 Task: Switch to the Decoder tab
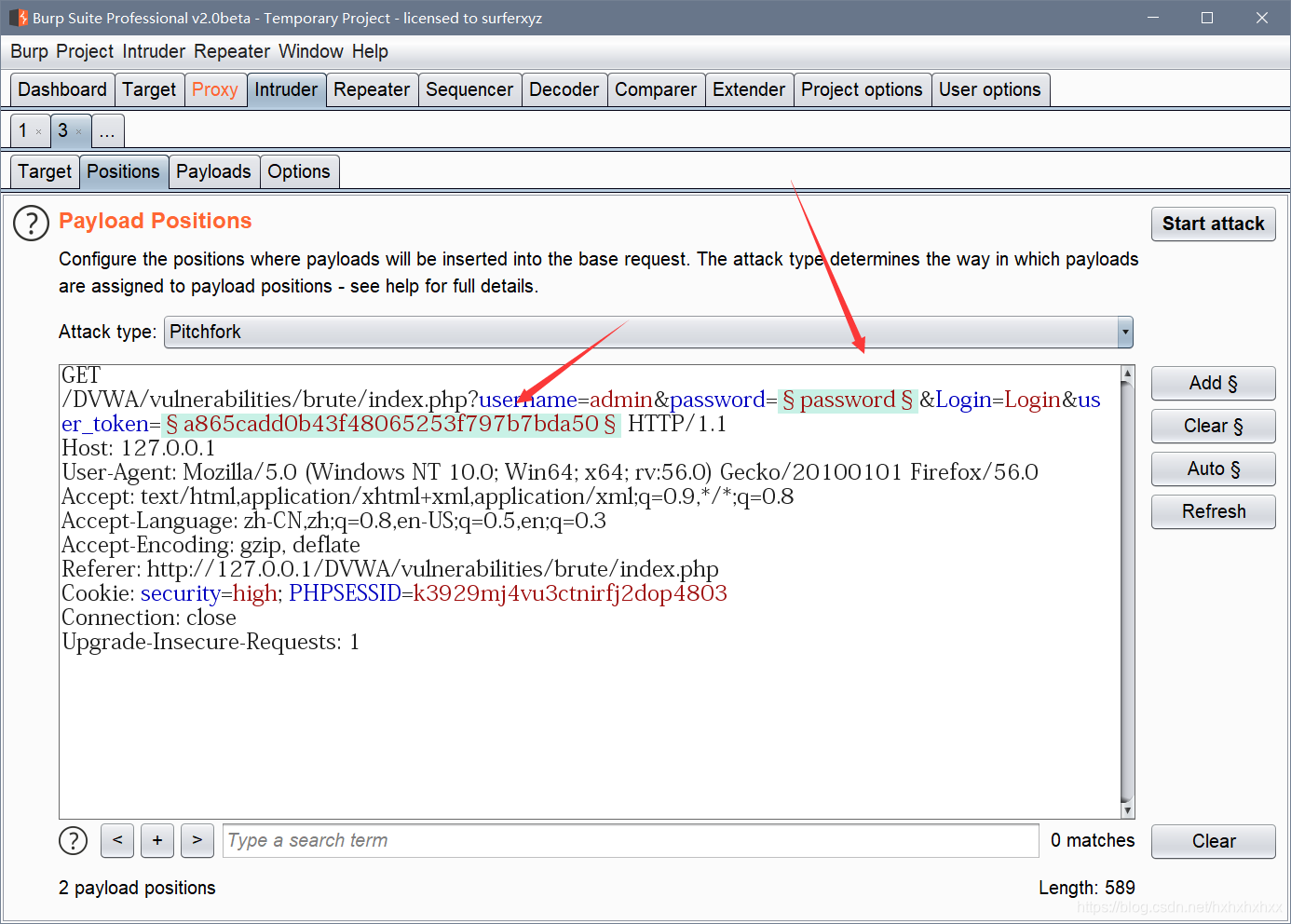(564, 89)
